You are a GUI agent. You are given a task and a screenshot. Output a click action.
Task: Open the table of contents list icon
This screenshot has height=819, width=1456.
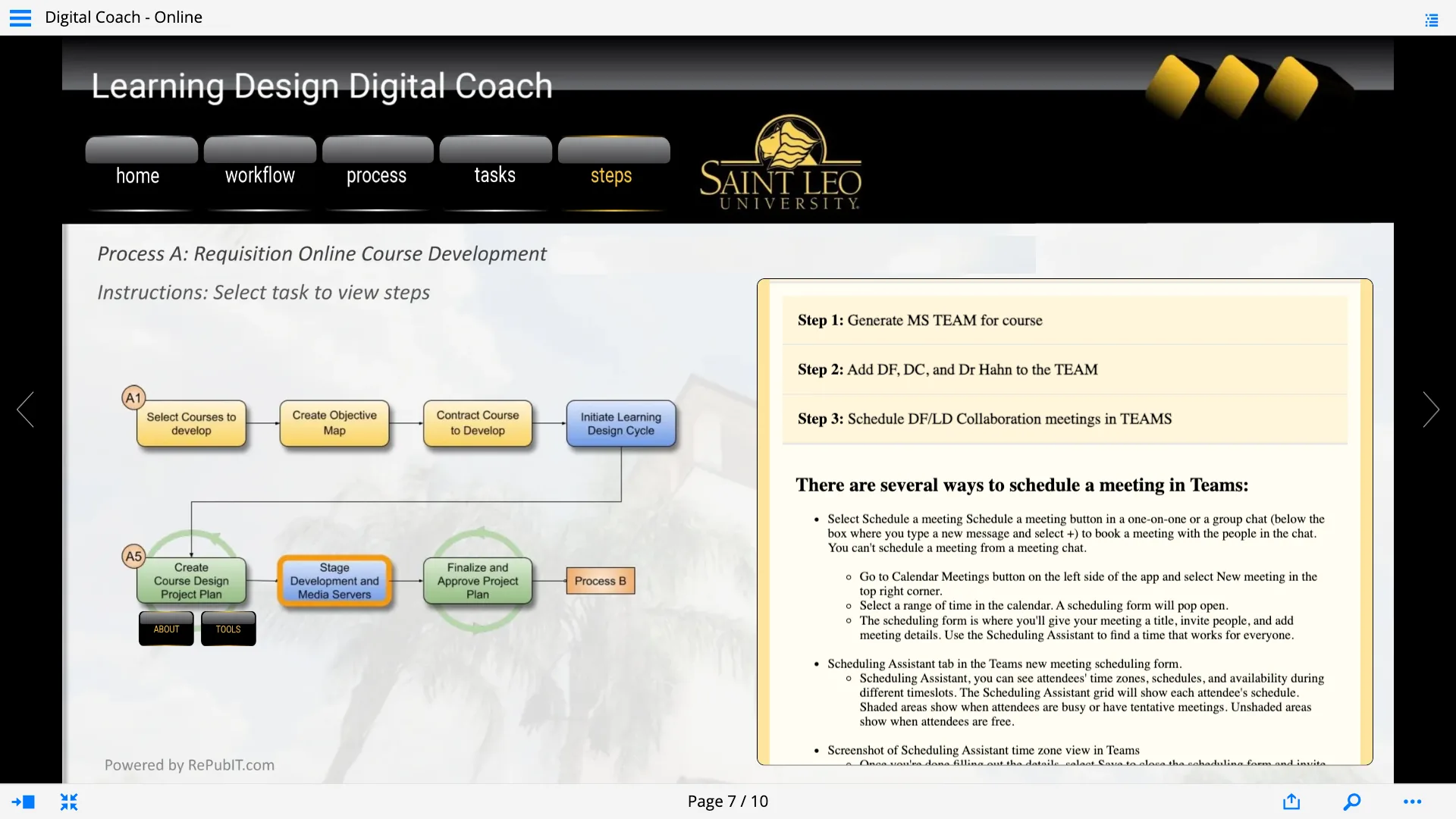pyautogui.click(x=1431, y=20)
